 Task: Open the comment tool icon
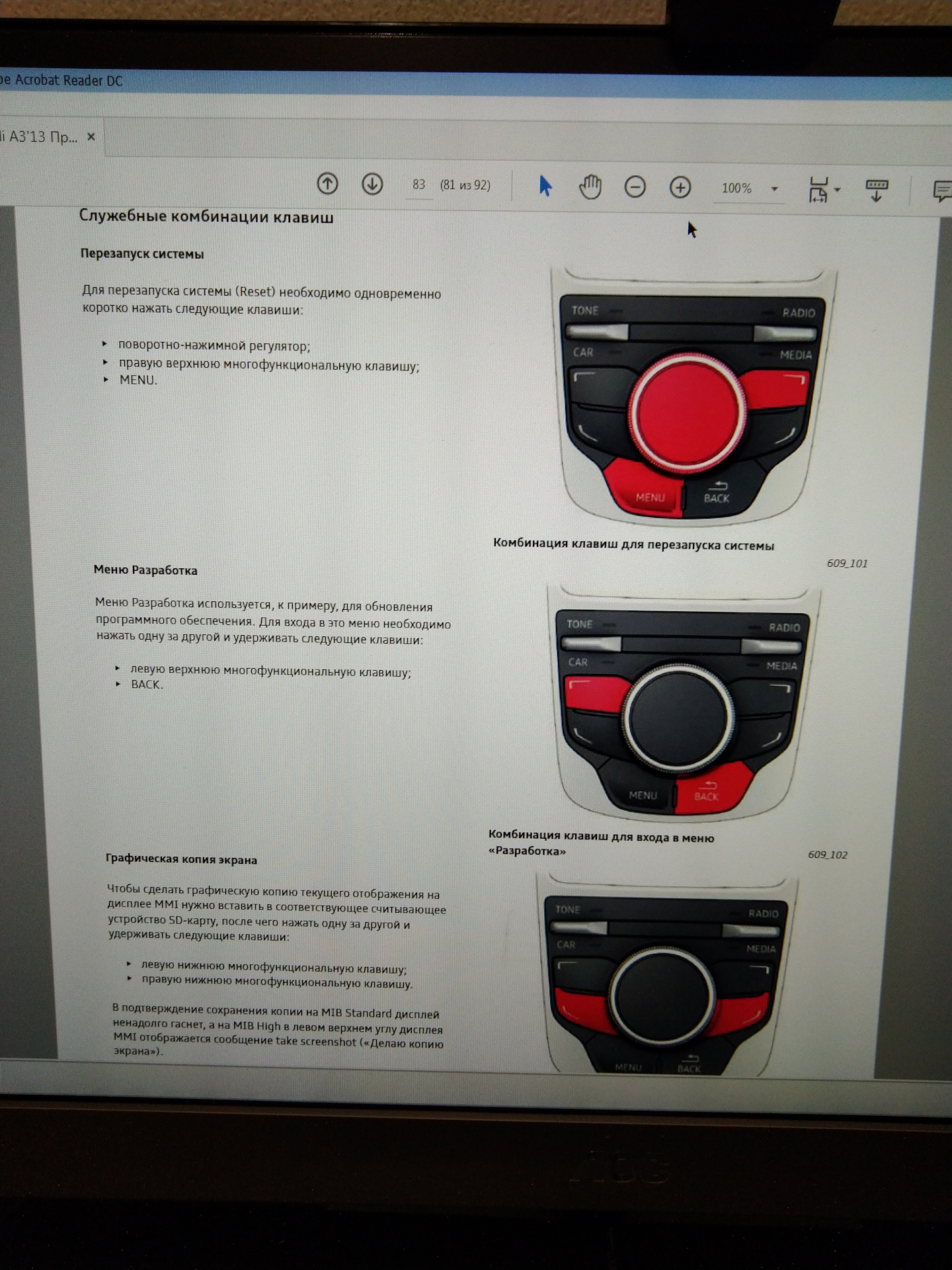click(x=941, y=192)
